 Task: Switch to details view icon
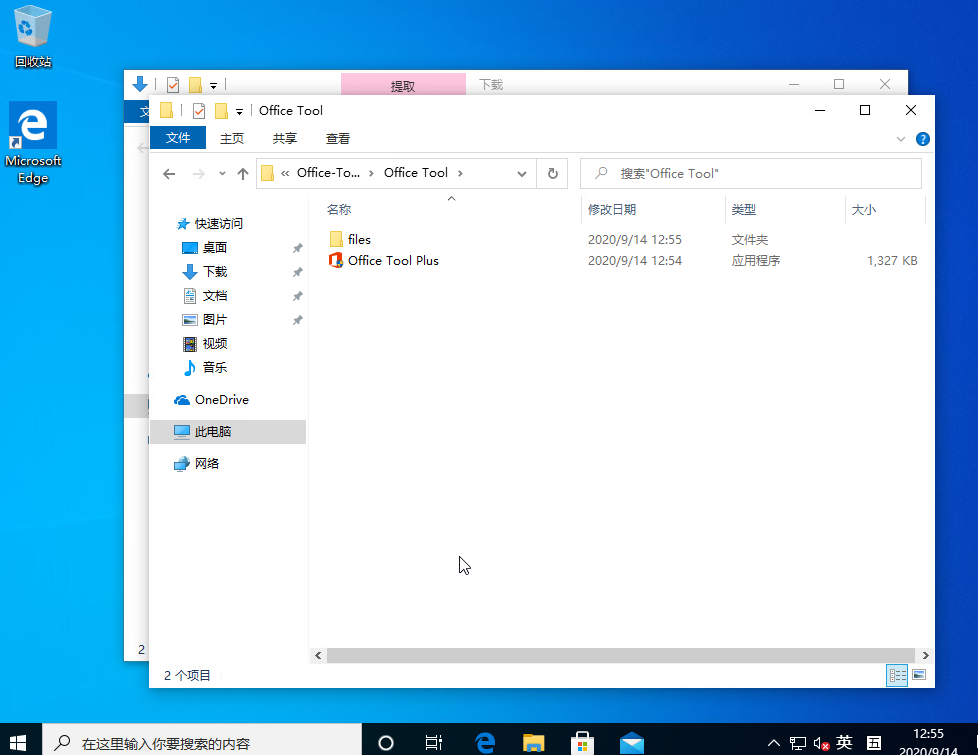click(897, 675)
